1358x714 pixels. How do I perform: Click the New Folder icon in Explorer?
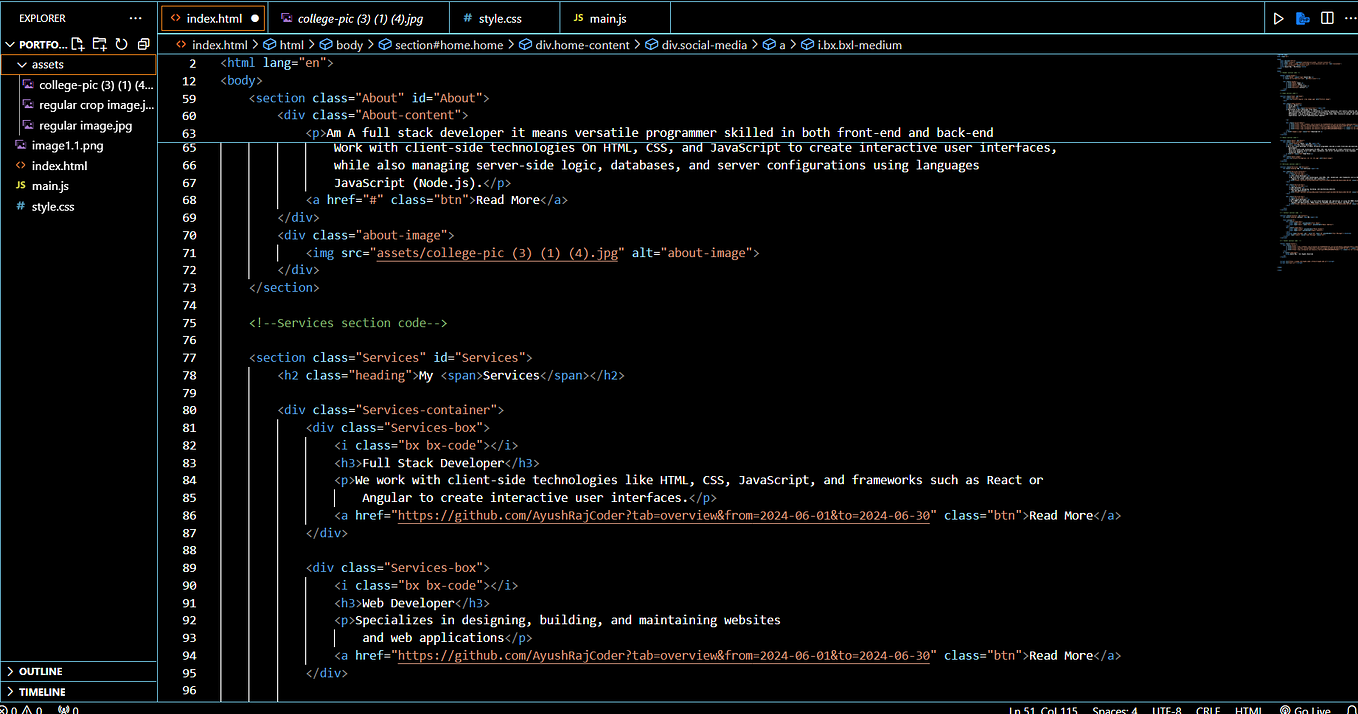(99, 44)
